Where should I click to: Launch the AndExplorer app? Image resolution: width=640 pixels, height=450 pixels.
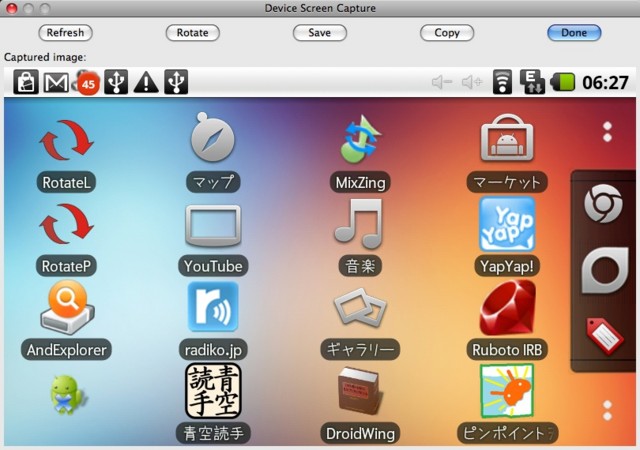pyautogui.click(x=67, y=307)
